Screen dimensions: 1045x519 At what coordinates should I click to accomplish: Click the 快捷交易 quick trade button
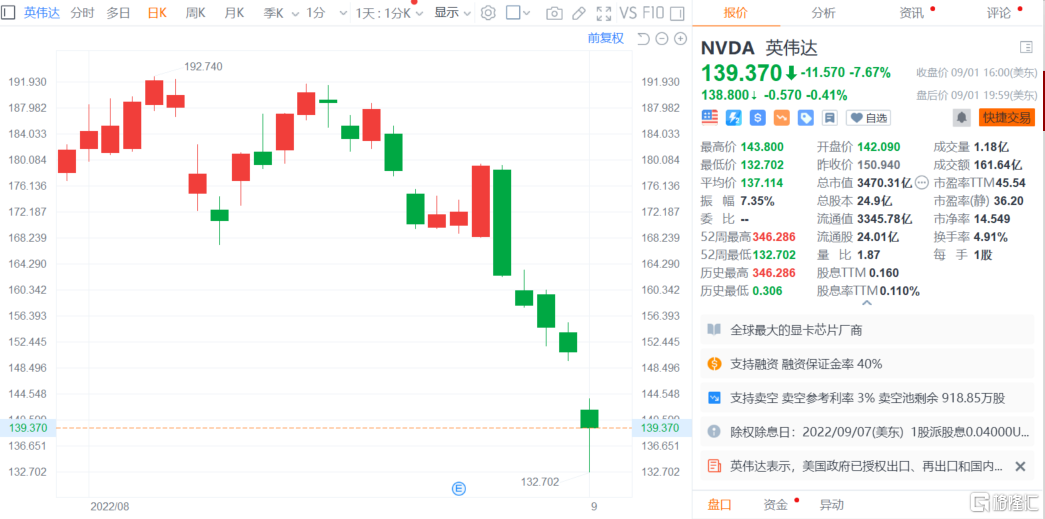coord(1006,118)
